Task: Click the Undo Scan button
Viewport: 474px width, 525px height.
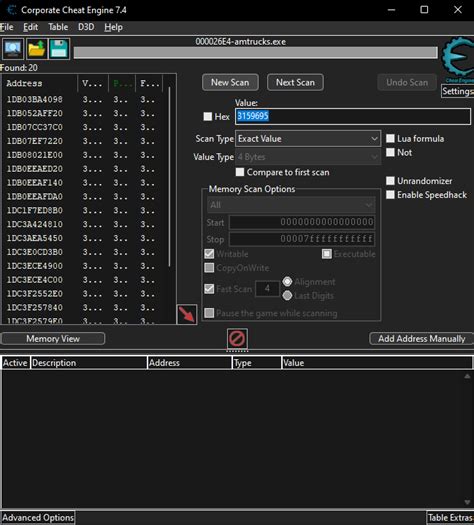Action: pyautogui.click(x=407, y=82)
